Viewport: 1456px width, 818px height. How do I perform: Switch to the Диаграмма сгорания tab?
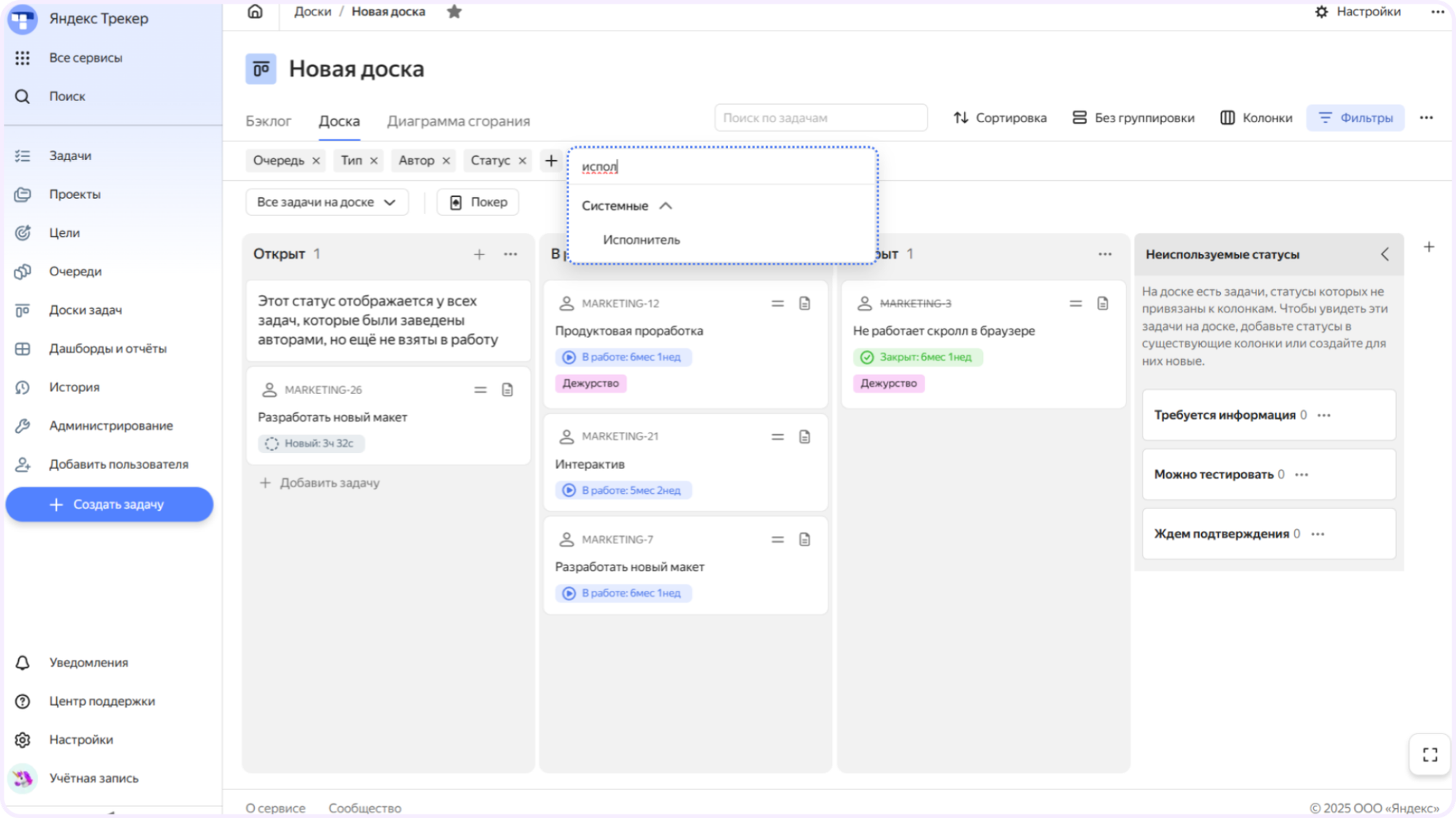[x=459, y=121]
